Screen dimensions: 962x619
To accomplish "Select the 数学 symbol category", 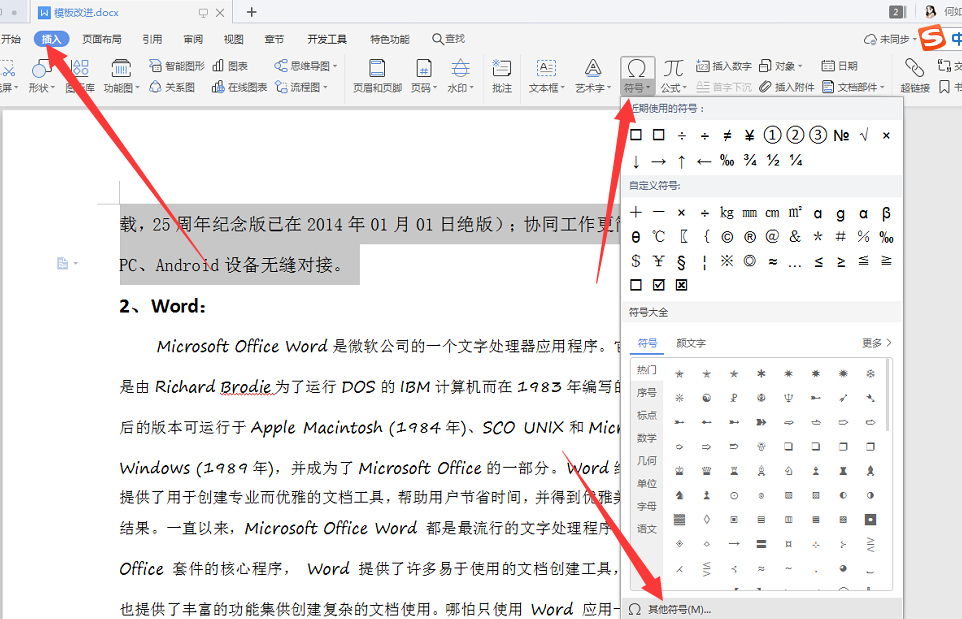I will [647, 438].
